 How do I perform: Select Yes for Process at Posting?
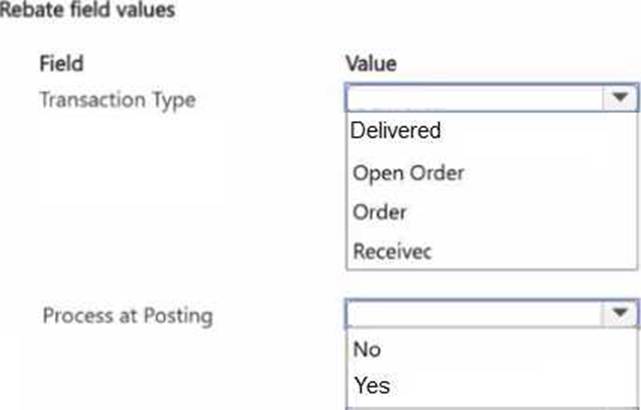pos(371,385)
